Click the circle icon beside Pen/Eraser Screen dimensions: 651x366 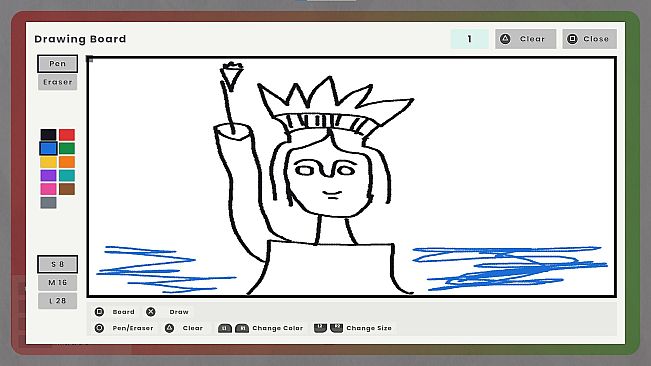99,328
